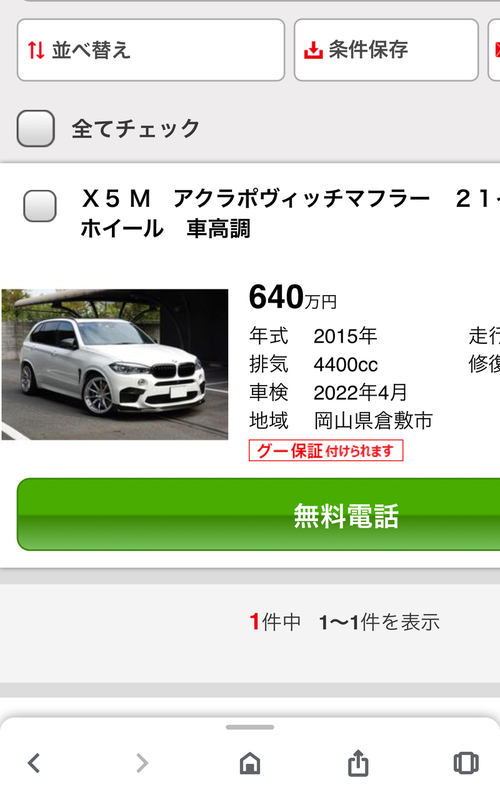
Task: Open the browser tabs icon
Action: coord(466,763)
